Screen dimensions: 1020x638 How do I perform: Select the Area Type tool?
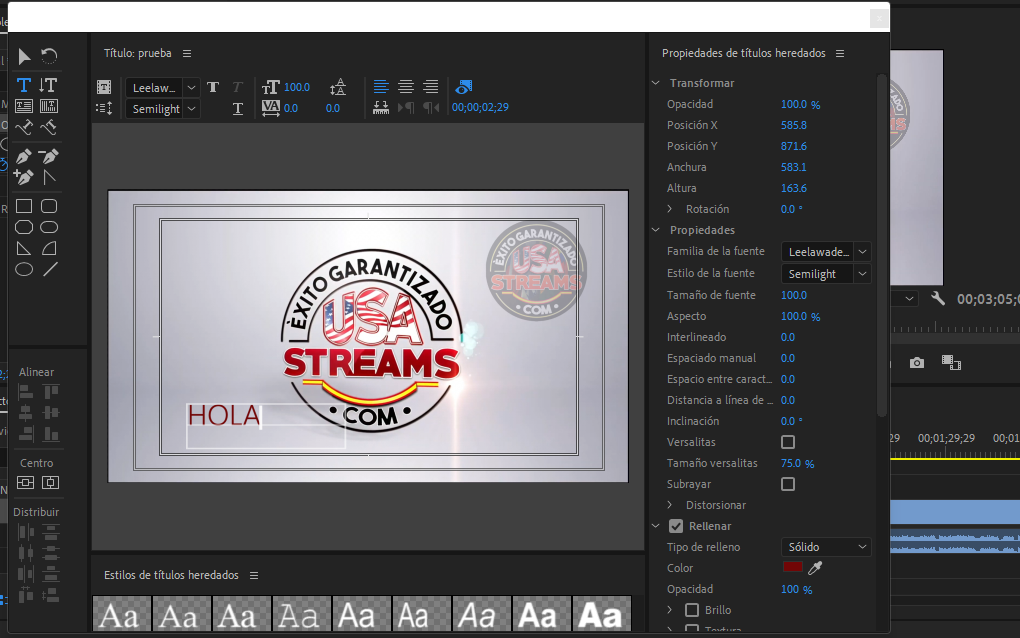[24, 106]
